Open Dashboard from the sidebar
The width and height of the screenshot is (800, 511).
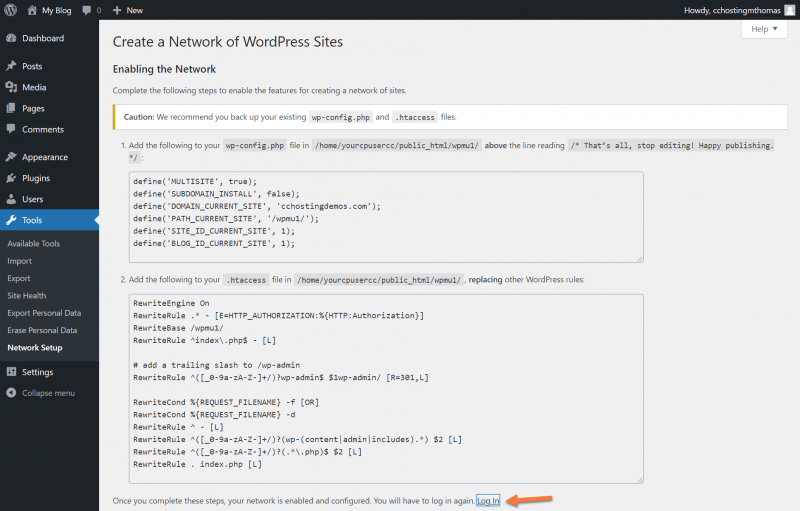(x=42, y=38)
